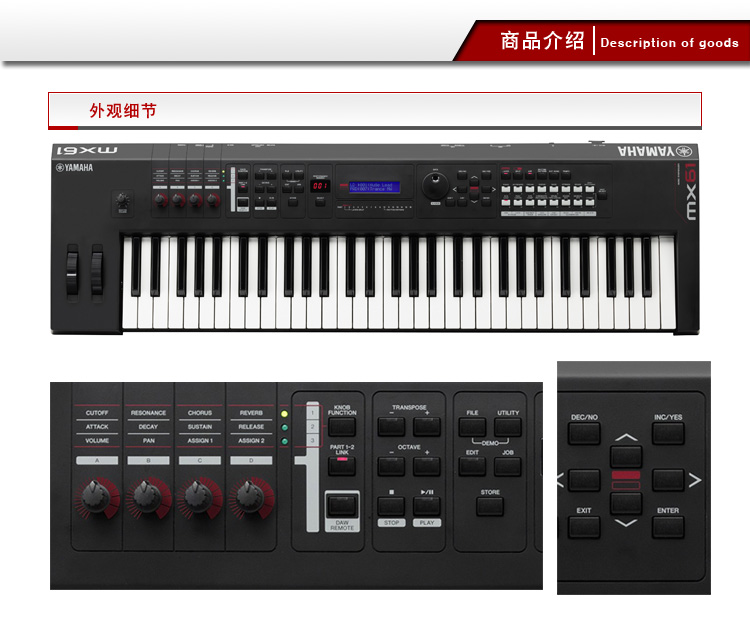The height and width of the screenshot is (617, 750).
Task: Click the STOP button in the panel photo
Action: (x=391, y=506)
